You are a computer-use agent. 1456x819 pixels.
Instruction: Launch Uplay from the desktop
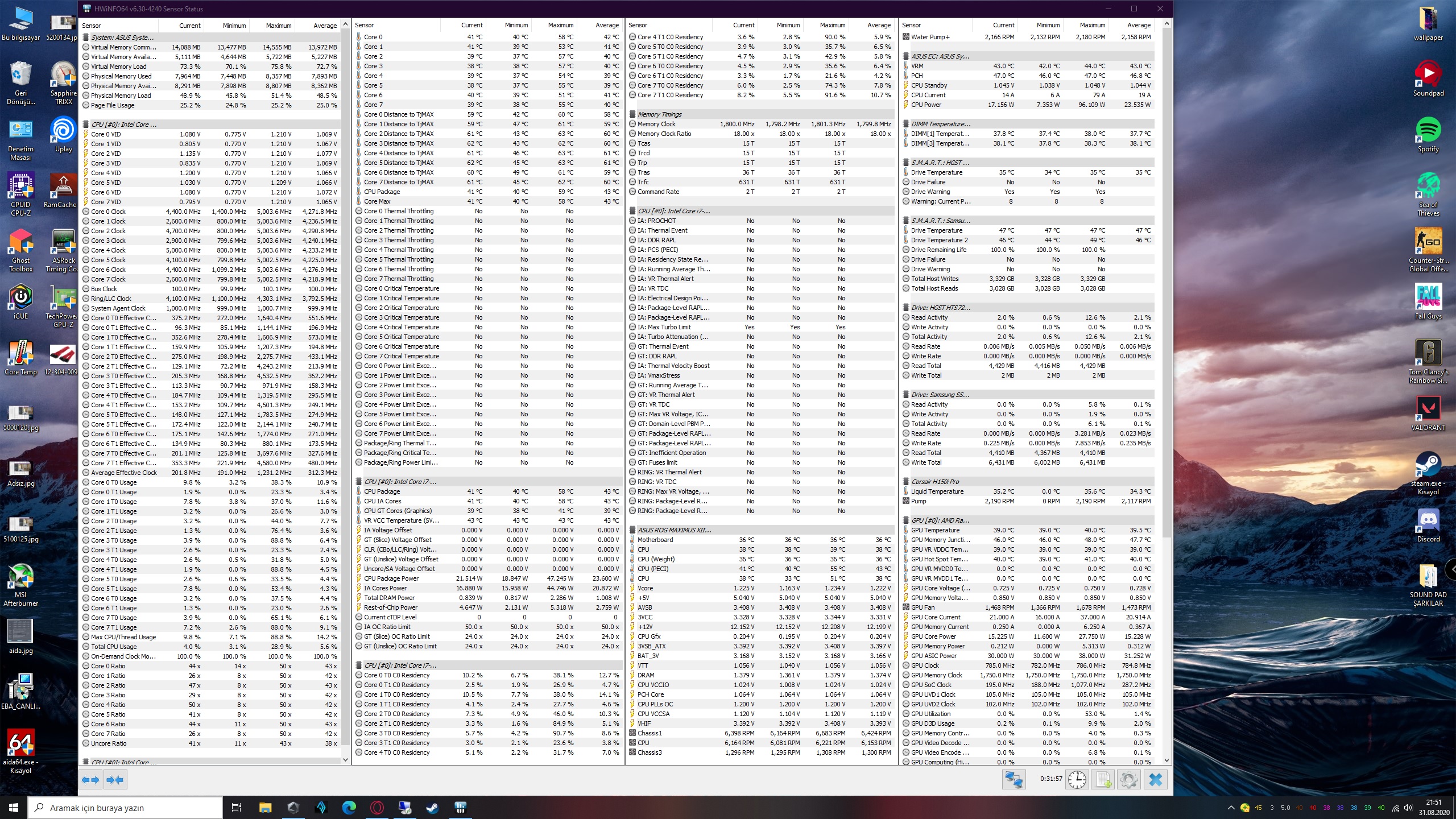pyautogui.click(x=63, y=135)
